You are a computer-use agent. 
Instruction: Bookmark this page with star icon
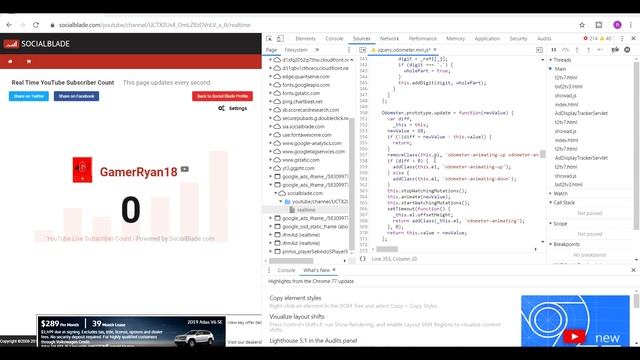click(582, 25)
